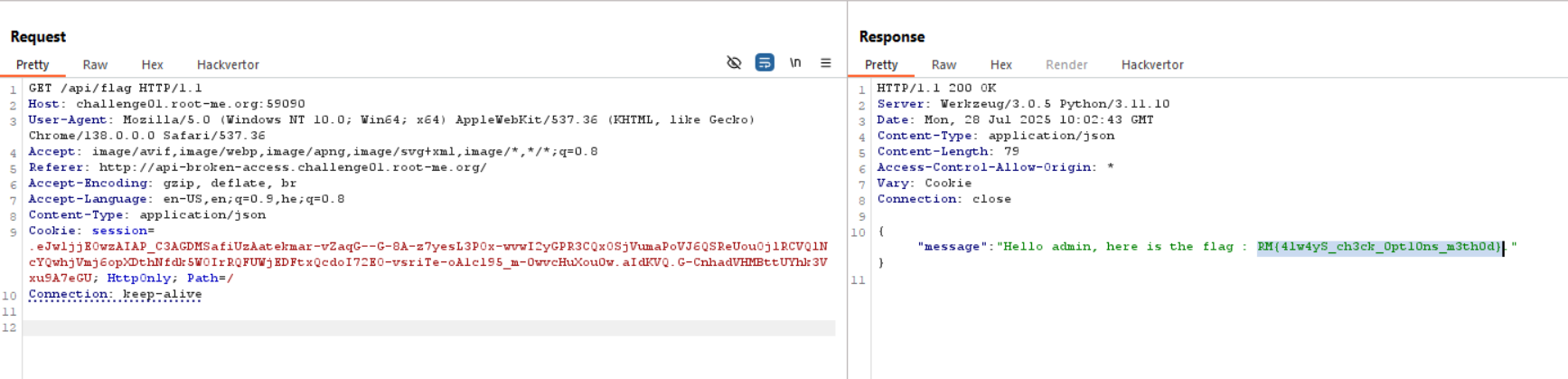1568x379 pixels.
Task: Click the Referer URL in the request
Action: [293, 167]
